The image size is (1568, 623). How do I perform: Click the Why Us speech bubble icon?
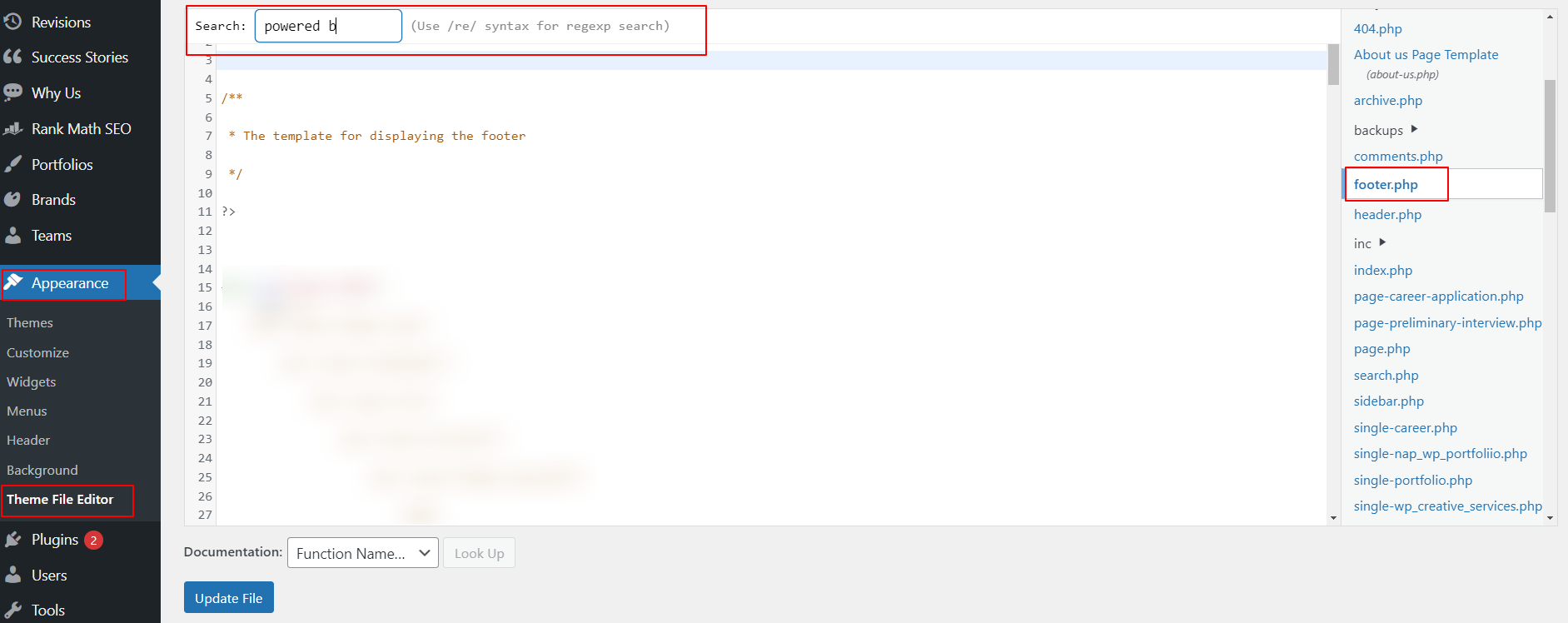[12, 92]
